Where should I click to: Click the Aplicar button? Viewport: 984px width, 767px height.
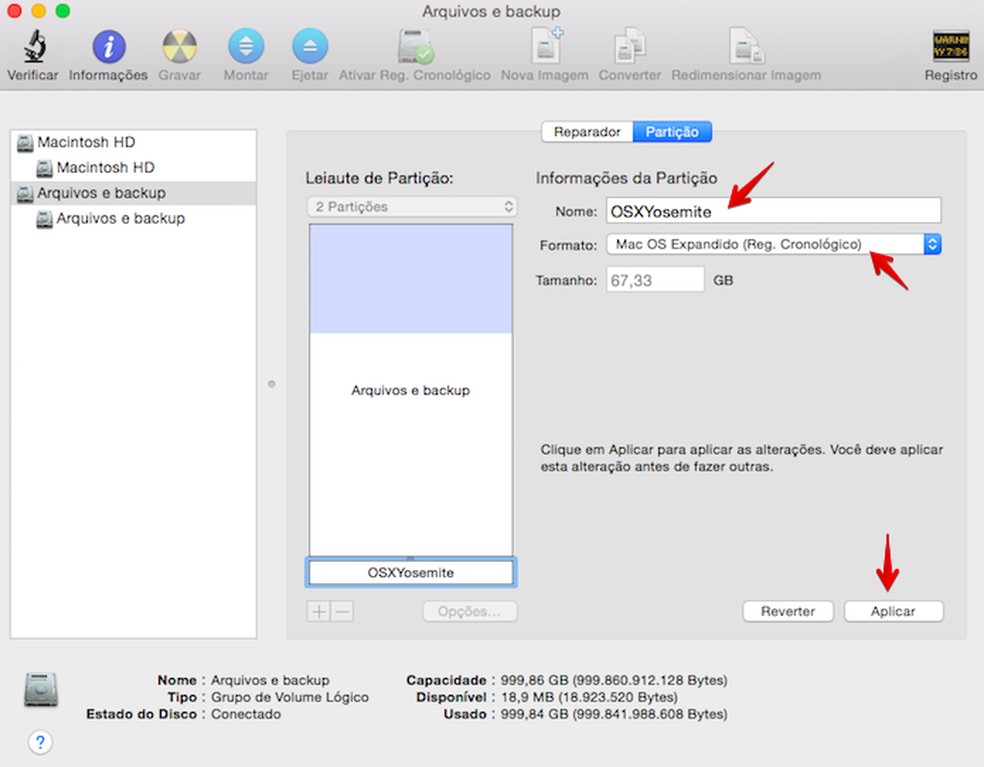tap(893, 611)
